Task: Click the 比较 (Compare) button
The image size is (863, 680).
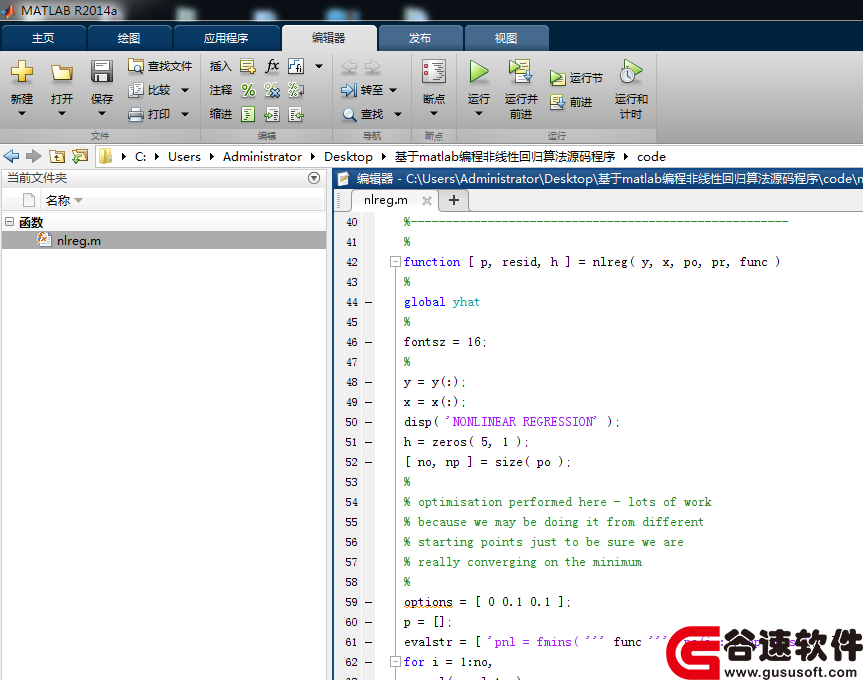Action: click(150, 90)
